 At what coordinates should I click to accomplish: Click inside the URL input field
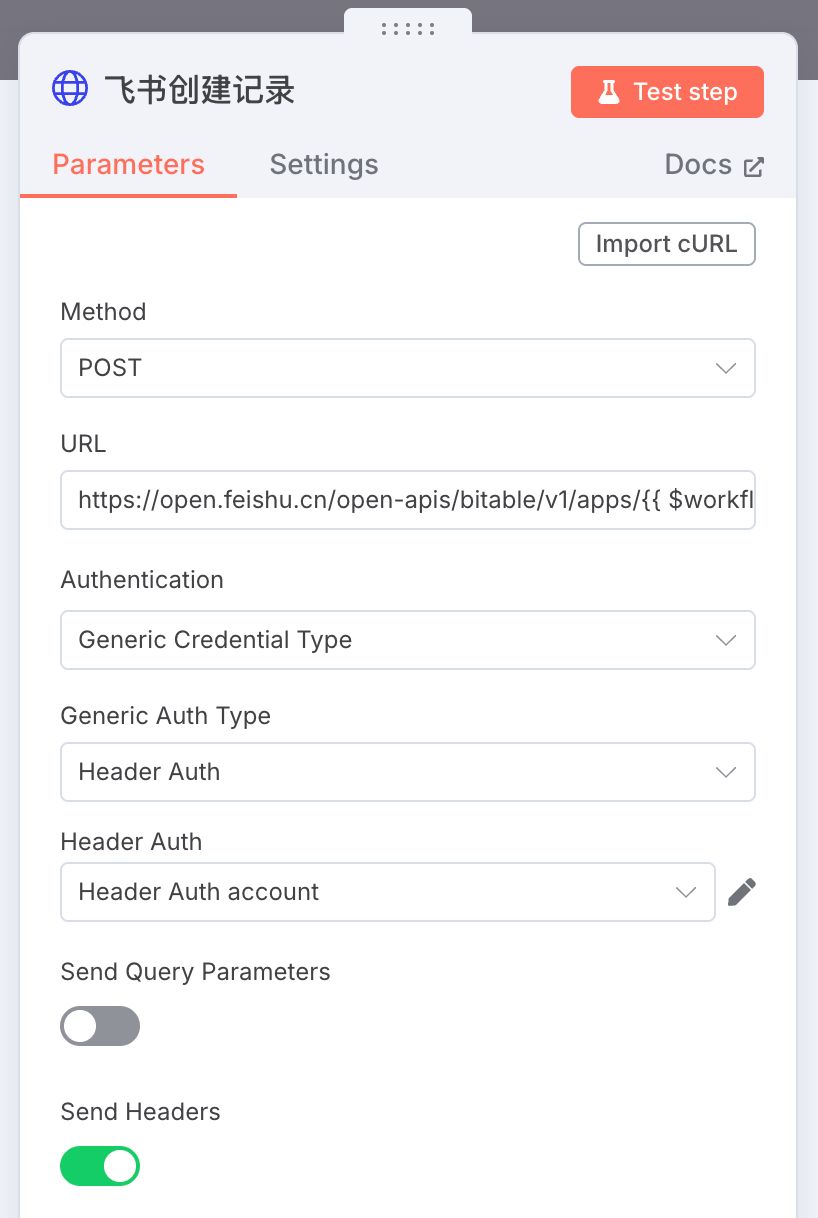(x=408, y=500)
